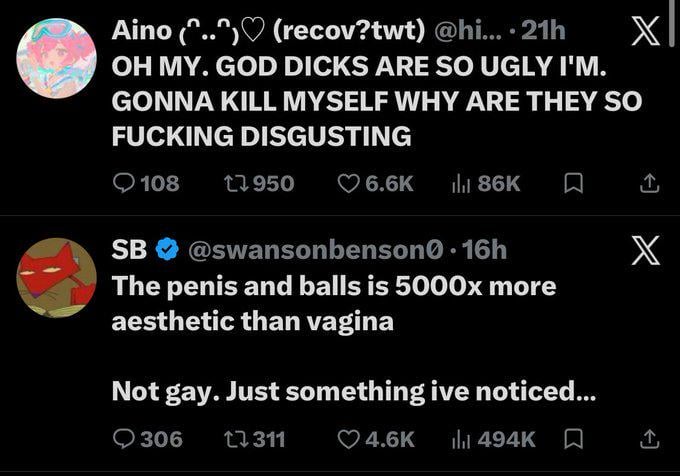Share SB's tweet via share icon
The height and width of the screenshot is (476, 680).
[x=650, y=439]
